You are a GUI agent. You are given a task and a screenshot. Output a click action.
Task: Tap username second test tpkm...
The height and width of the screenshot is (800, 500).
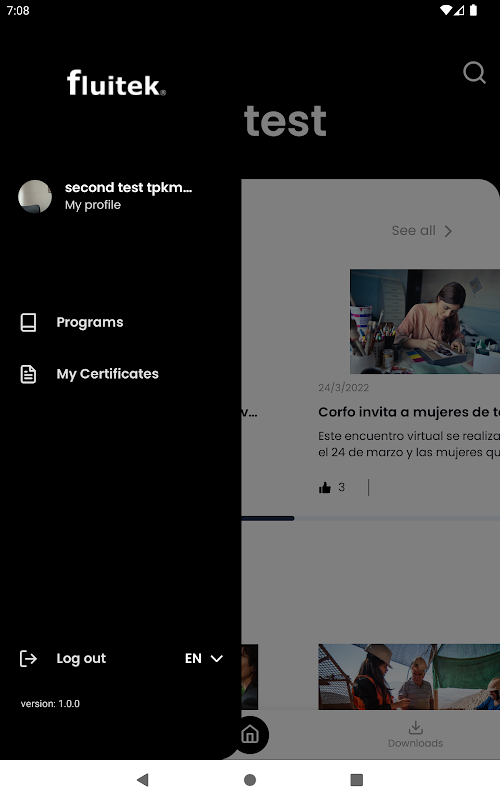[129, 187]
